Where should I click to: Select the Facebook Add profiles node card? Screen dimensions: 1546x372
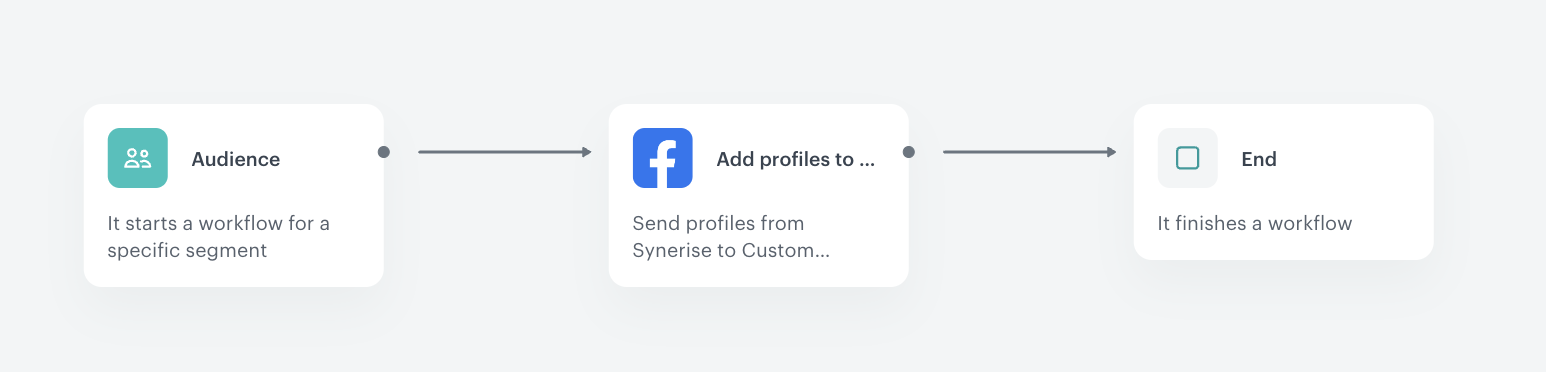coord(759,195)
